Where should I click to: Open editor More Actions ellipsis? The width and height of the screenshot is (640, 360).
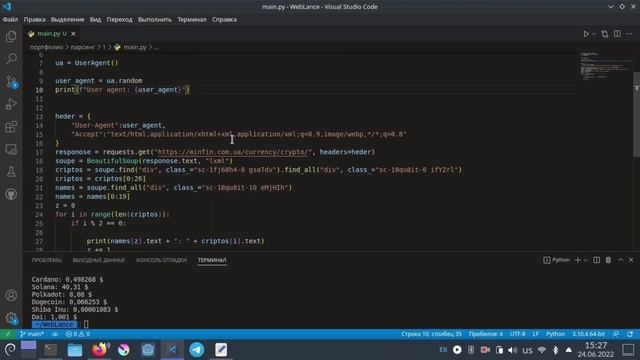(x=629, y=34)
